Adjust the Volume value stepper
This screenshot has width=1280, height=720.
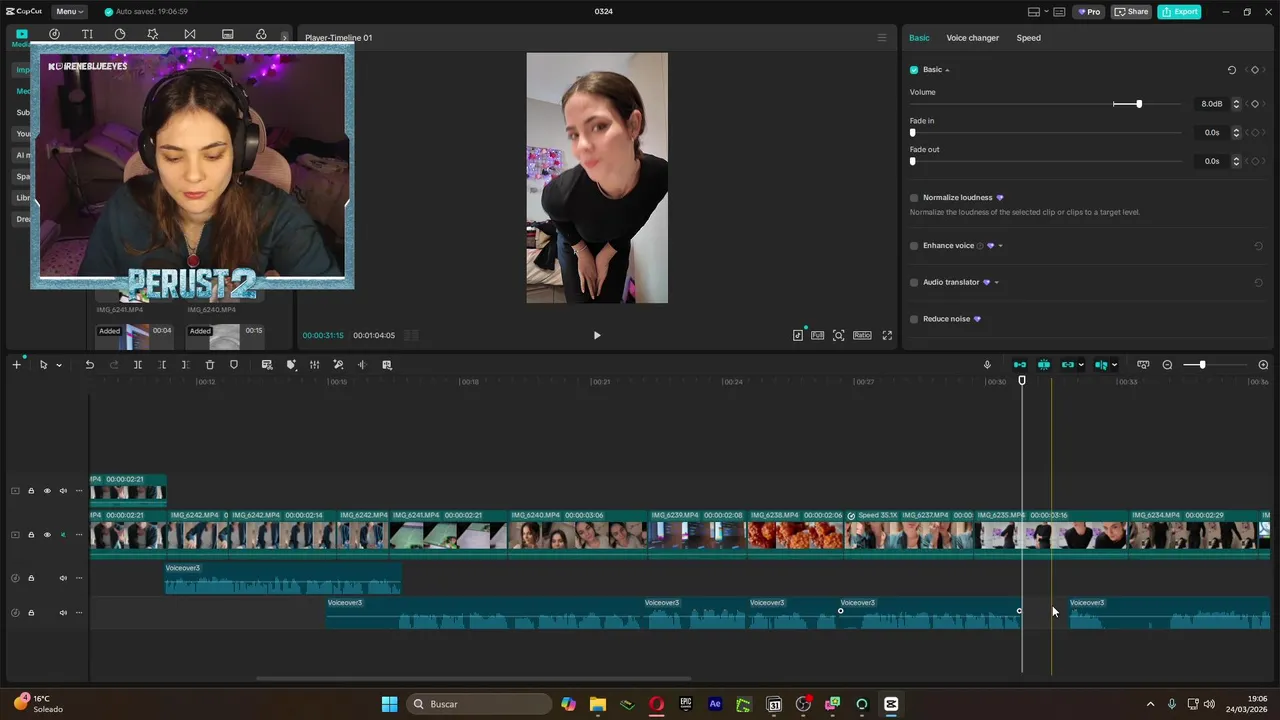point(1236,104)
